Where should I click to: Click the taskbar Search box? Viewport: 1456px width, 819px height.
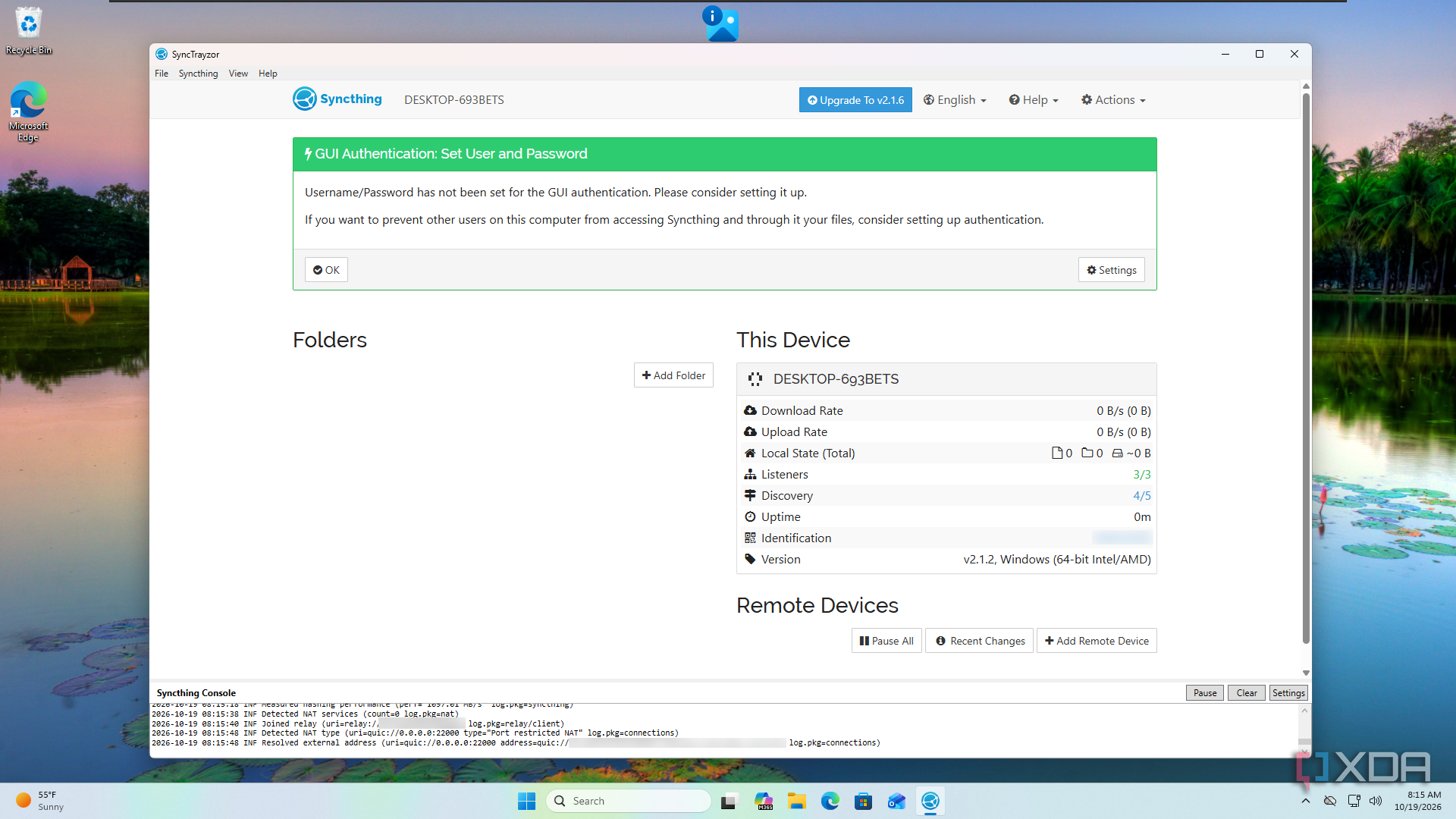click(629, 801)
